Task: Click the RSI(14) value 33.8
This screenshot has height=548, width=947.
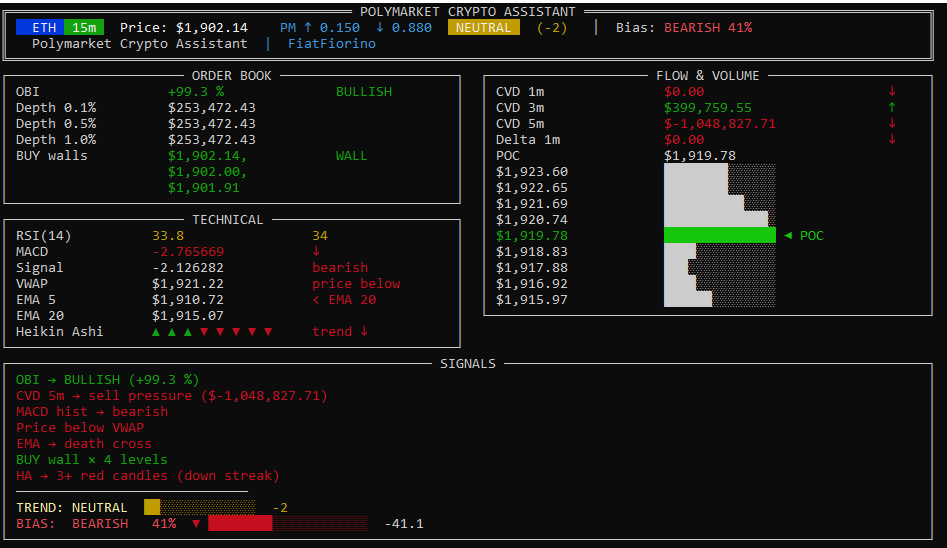Action: 168,236
